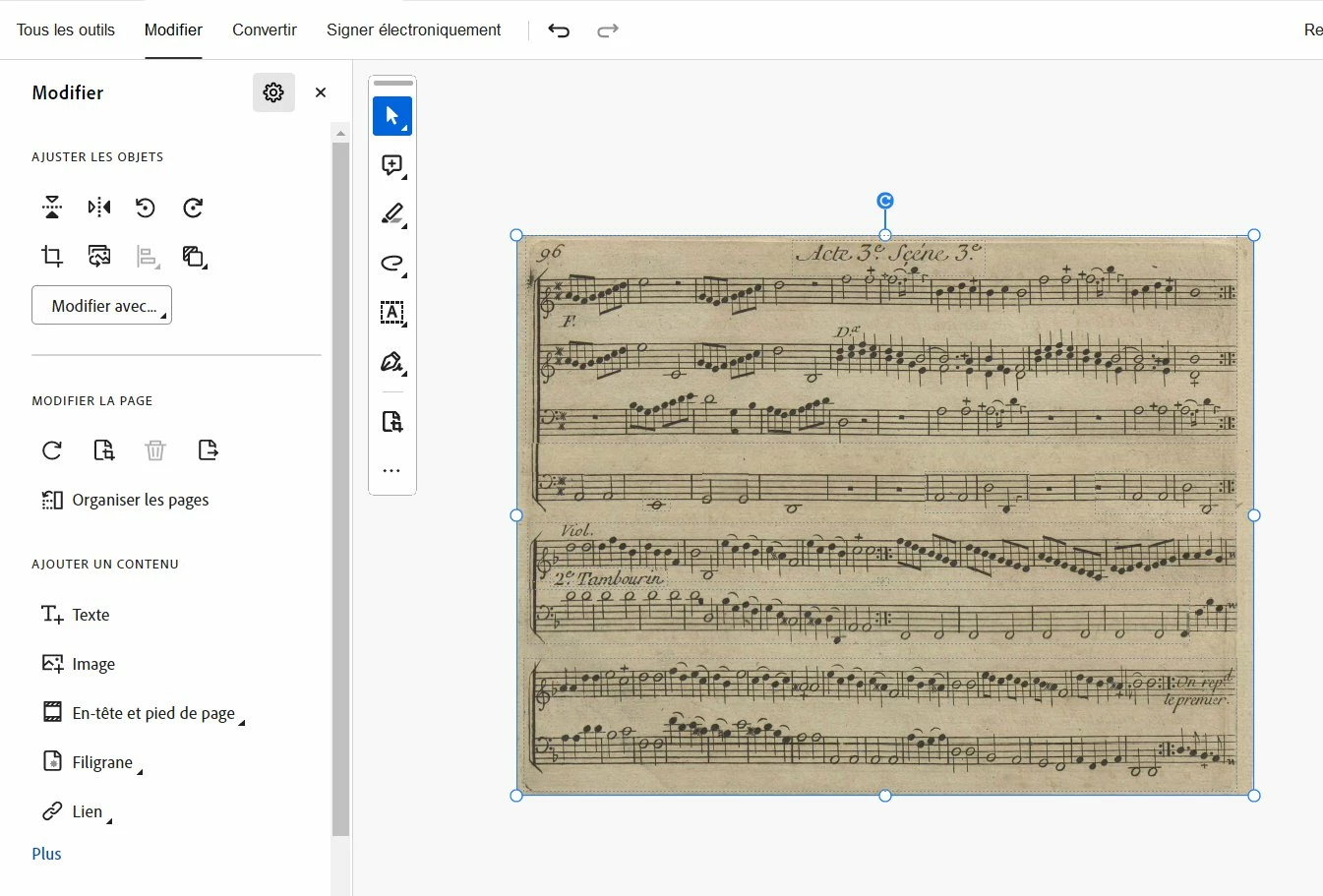Select the arrow selection tool

coord(392,116)
